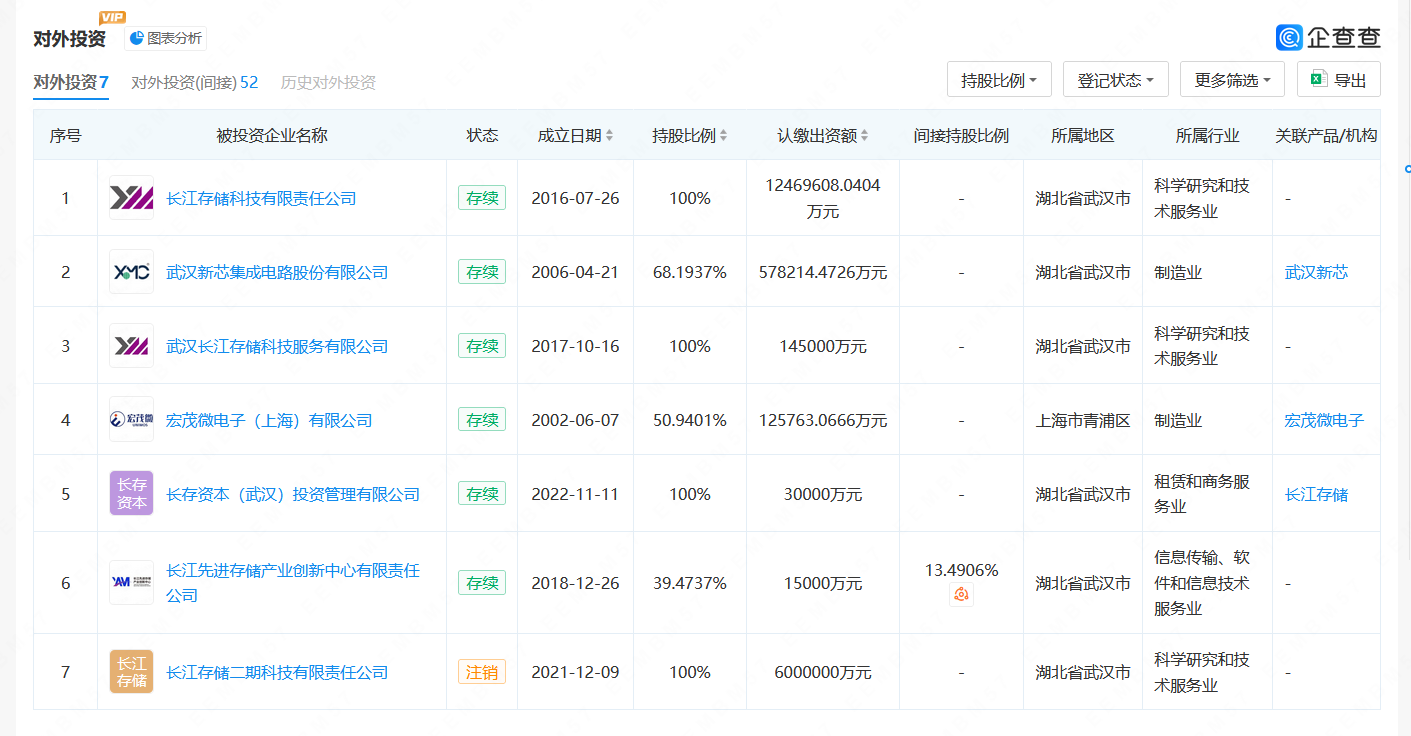Image resolution: width=1411 pixels, height=736 pixels.
Task: Click the orange 长江存储 logo in row 7
Action: point(131,672)
